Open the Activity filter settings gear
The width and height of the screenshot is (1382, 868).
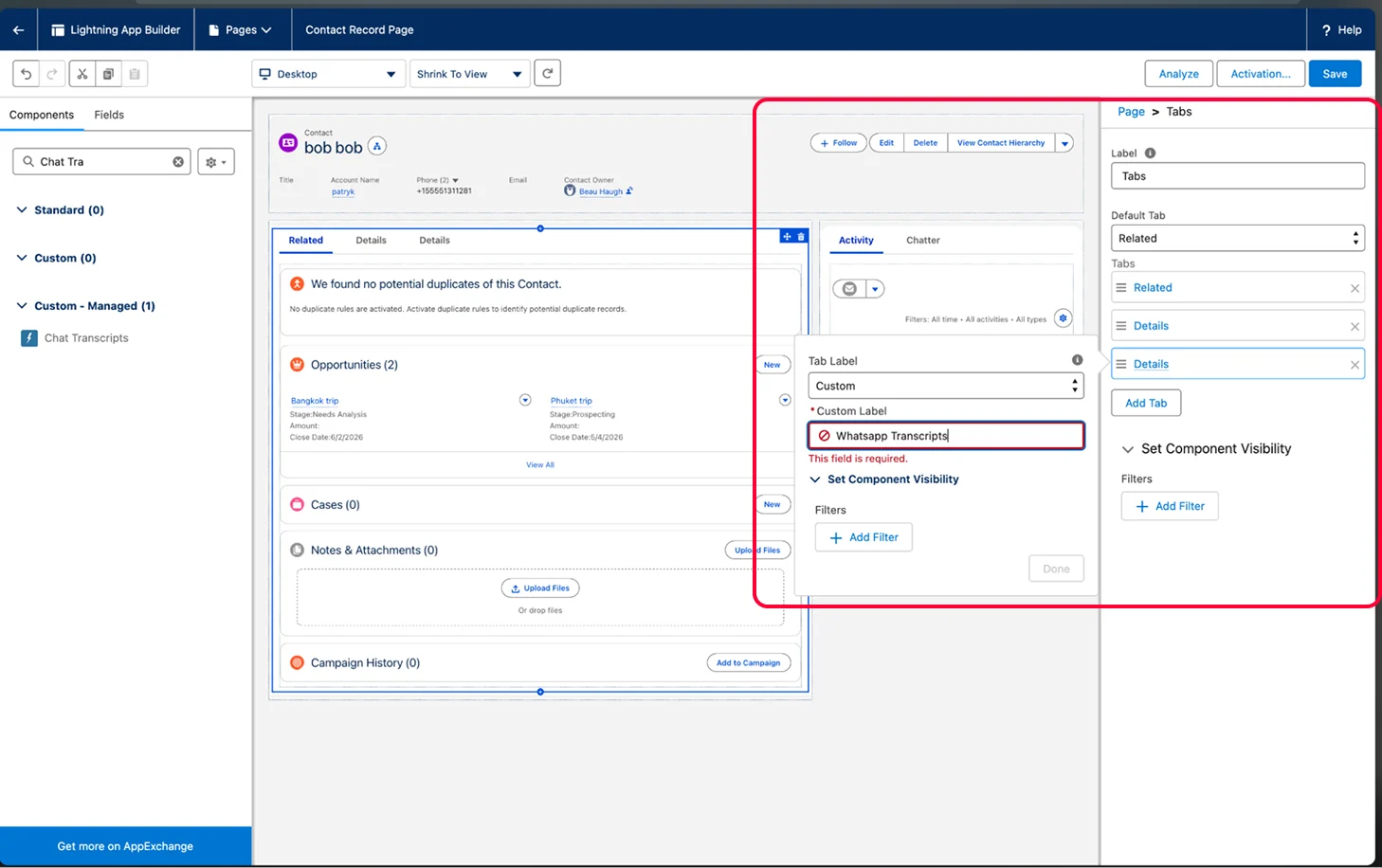1064,318
